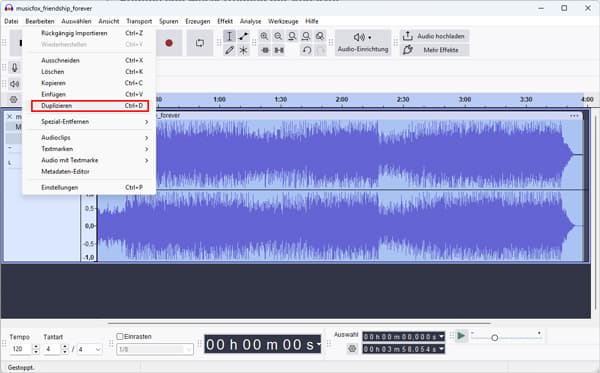
Task: Click Fit Project to Width zoom icon
Action: [x=306, y=36]
